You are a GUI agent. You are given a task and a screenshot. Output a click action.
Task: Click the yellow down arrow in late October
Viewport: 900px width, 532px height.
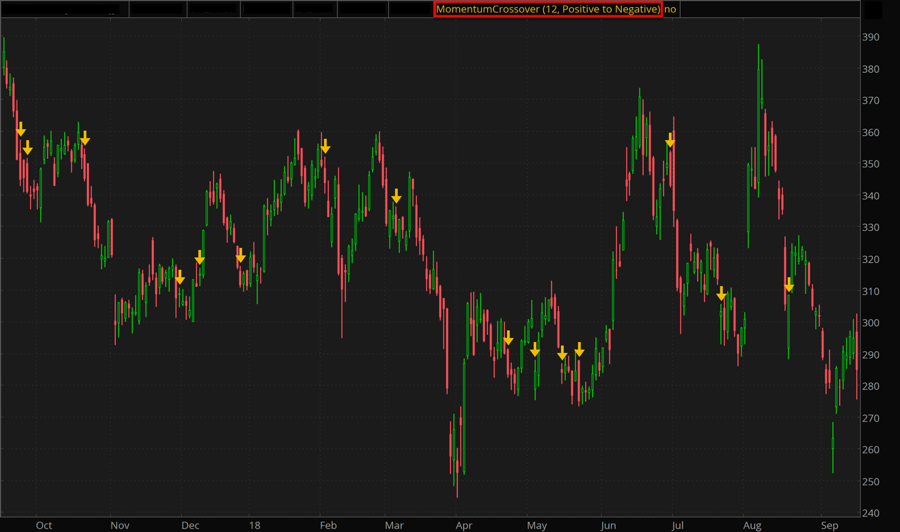pos(85,138)
